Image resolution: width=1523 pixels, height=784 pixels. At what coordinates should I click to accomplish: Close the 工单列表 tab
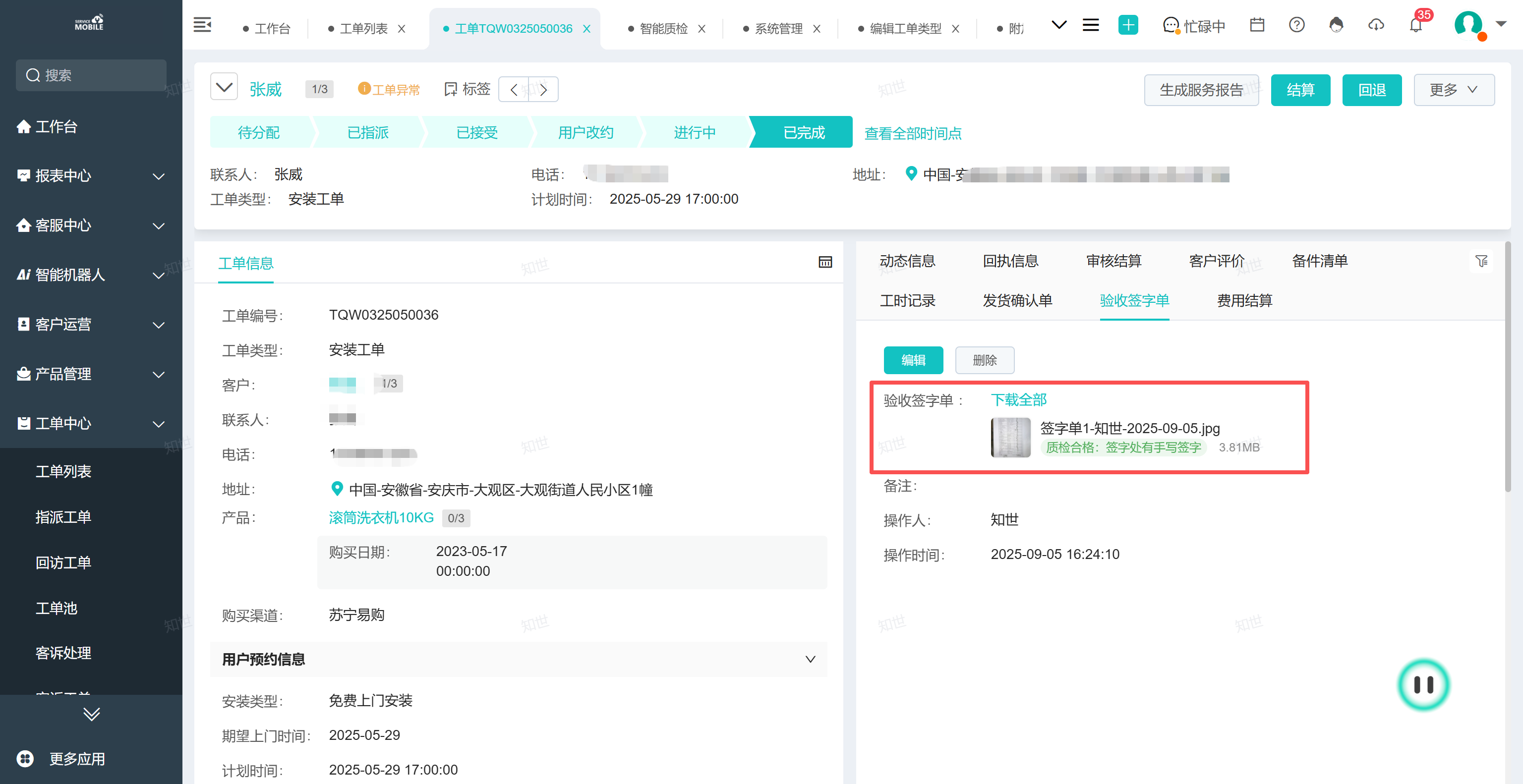[402, 28]
